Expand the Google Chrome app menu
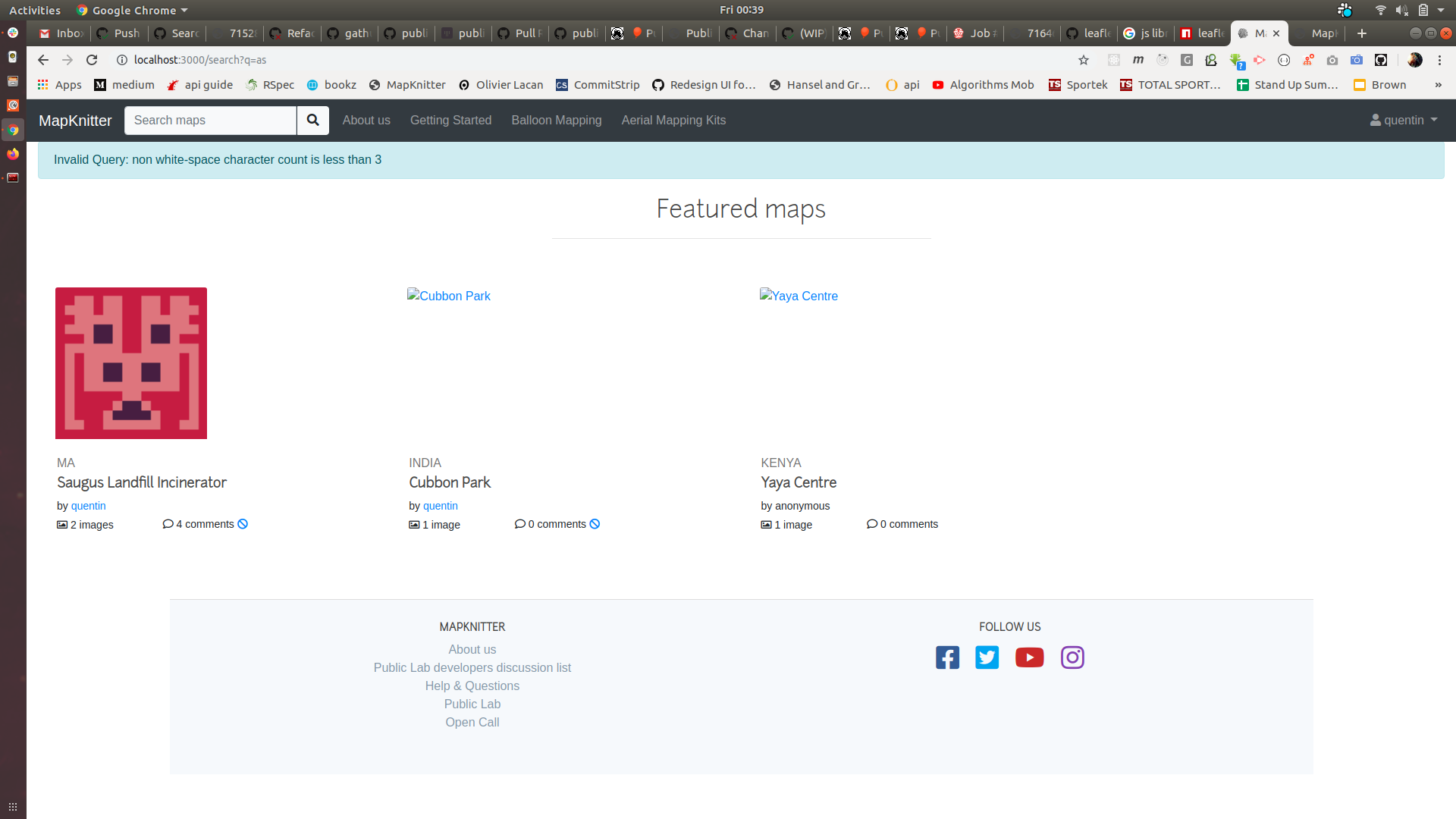Image resolution: width=1456 pixels, height=819 pixels. click(x=132, y=10)
